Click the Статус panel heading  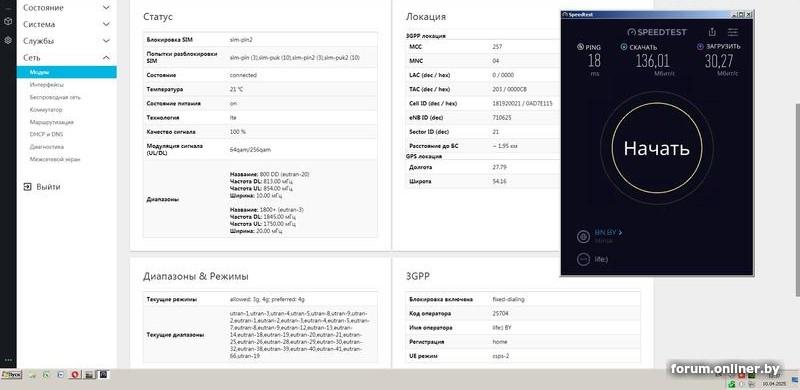[158, 16]
